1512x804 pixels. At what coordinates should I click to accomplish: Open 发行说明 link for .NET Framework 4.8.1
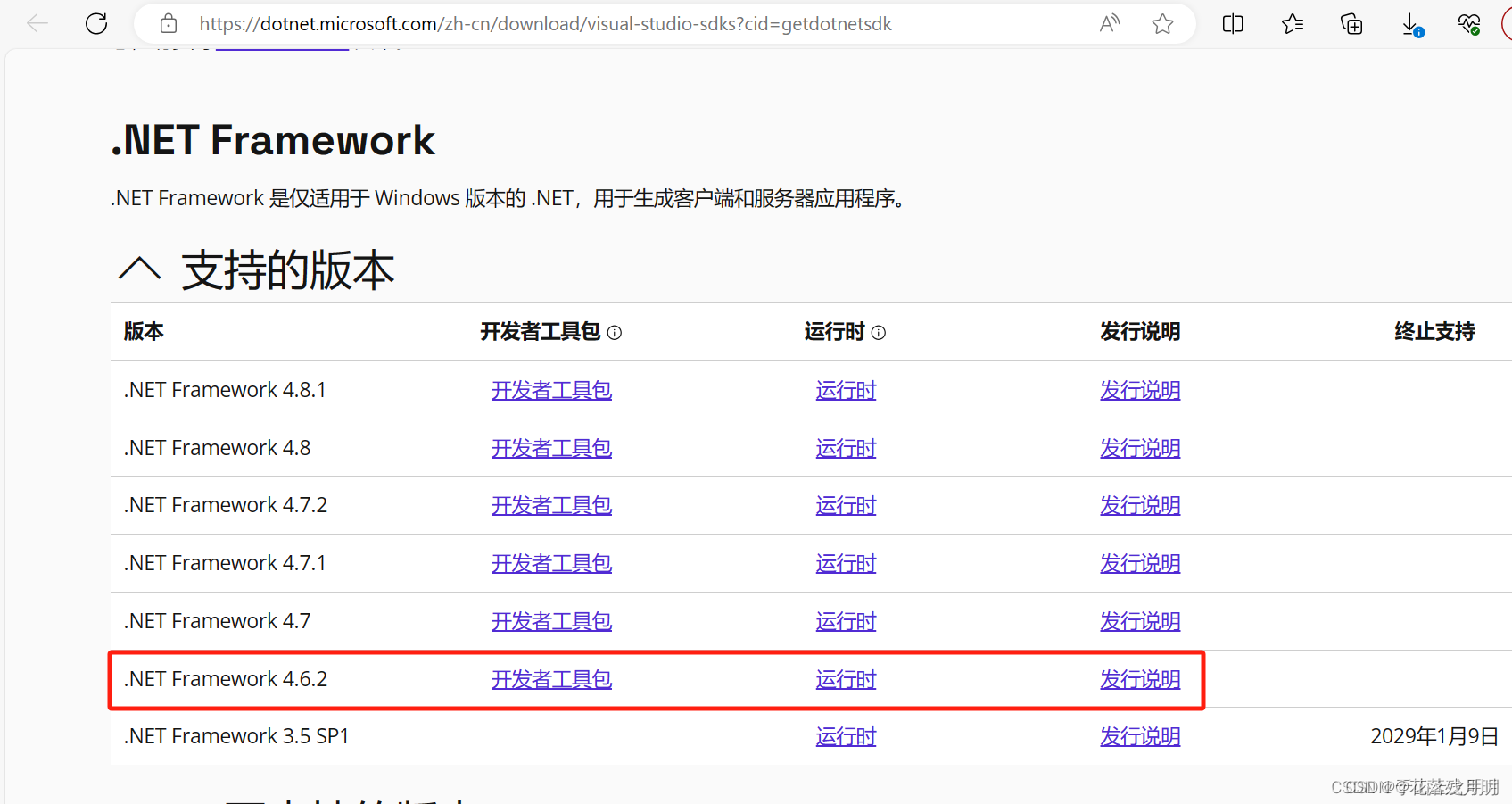tap(1140, 390)
